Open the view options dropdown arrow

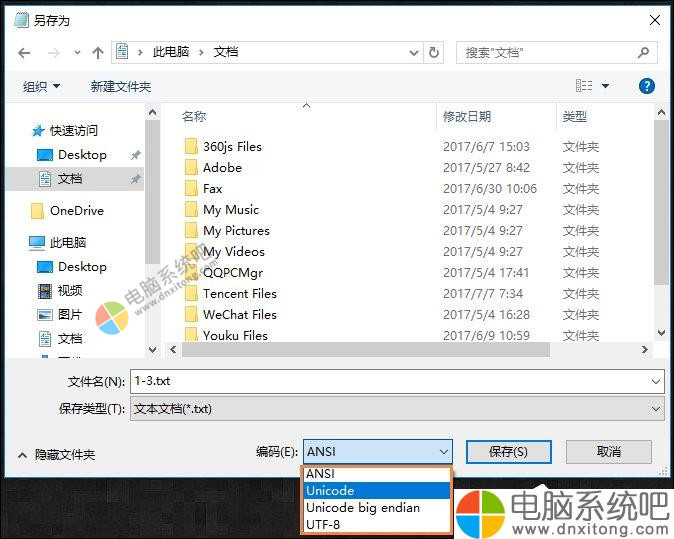[605, 86]
